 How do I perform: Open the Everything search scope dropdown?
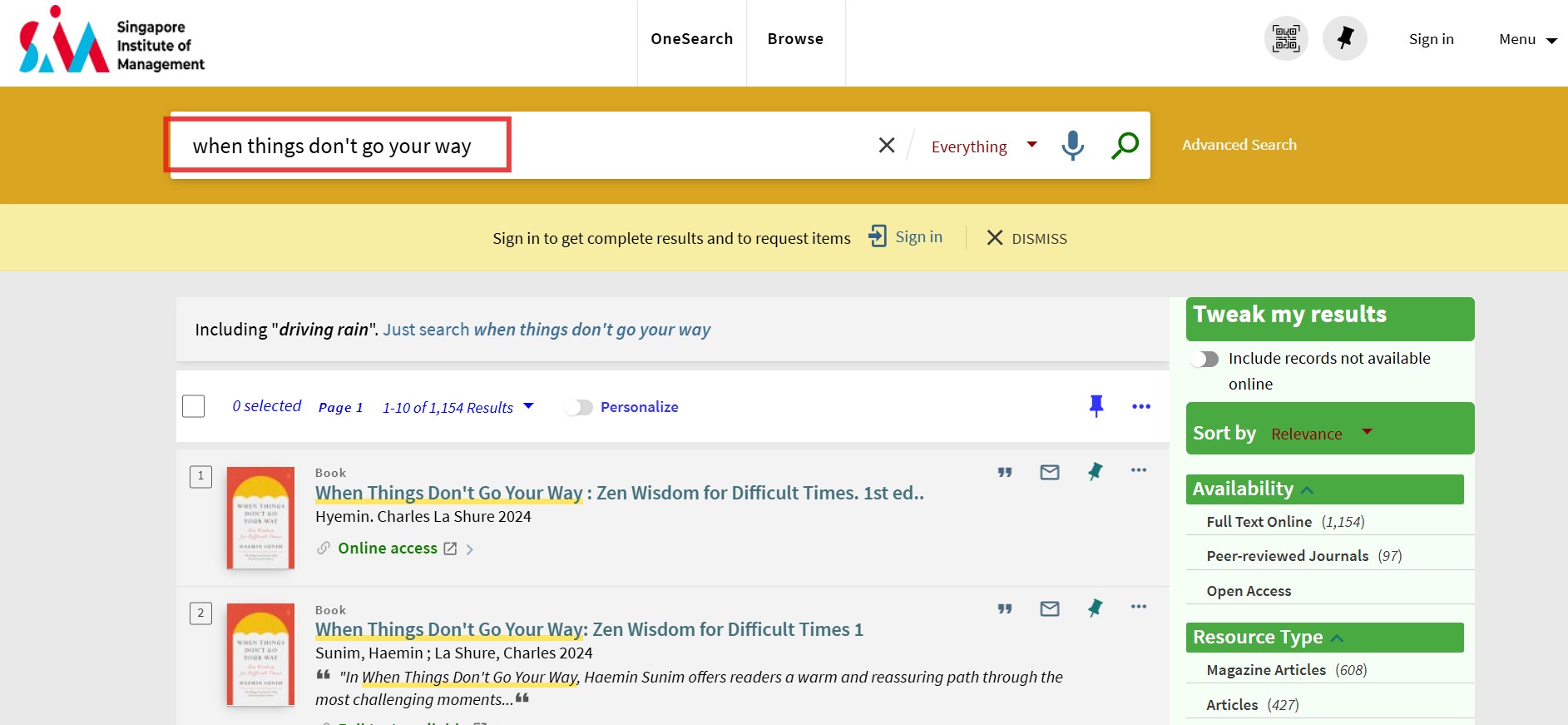[984, 146]
